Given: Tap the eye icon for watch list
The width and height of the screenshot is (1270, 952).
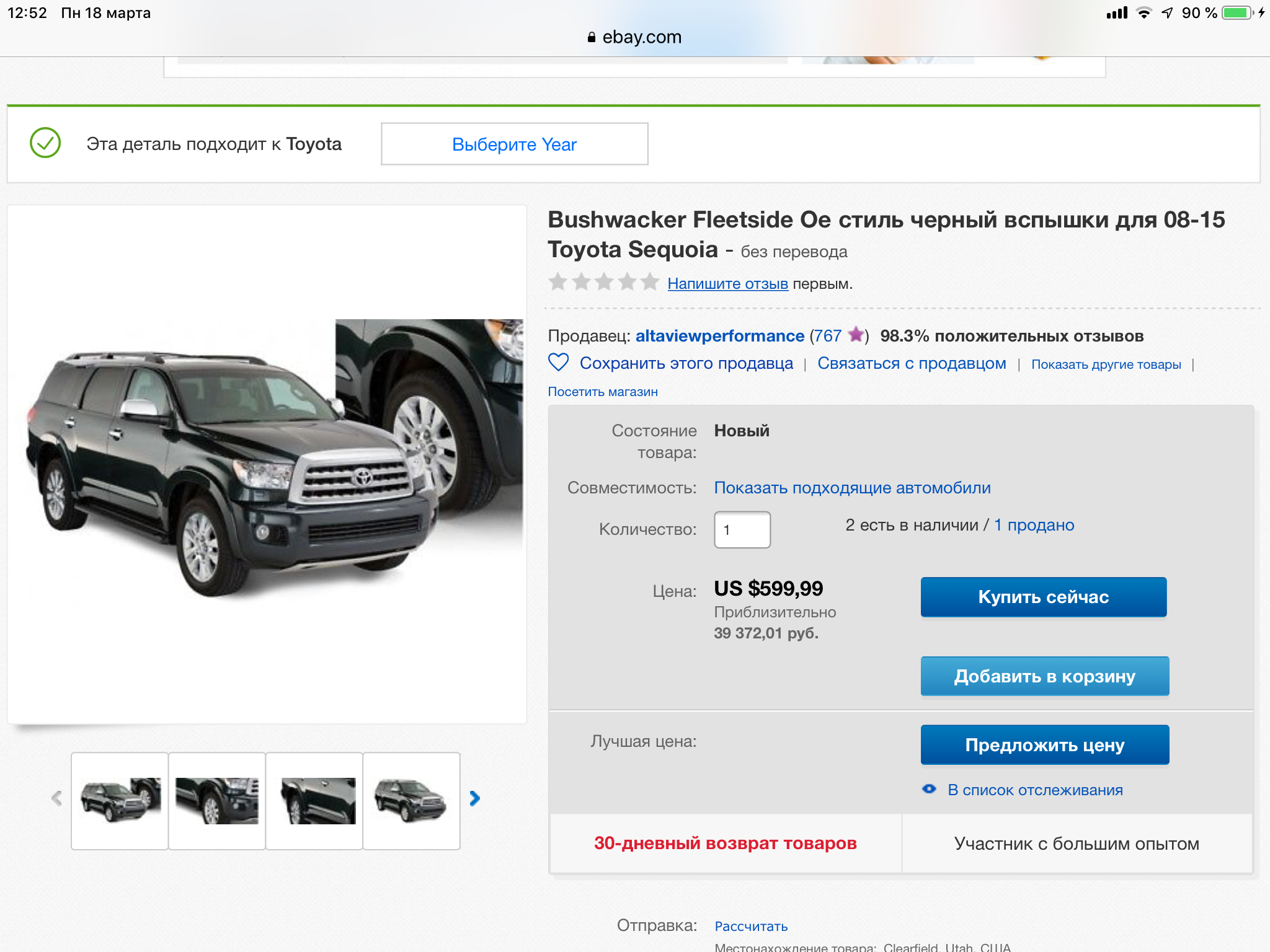Looking at the screenshot, I should (x=929, y=789).
